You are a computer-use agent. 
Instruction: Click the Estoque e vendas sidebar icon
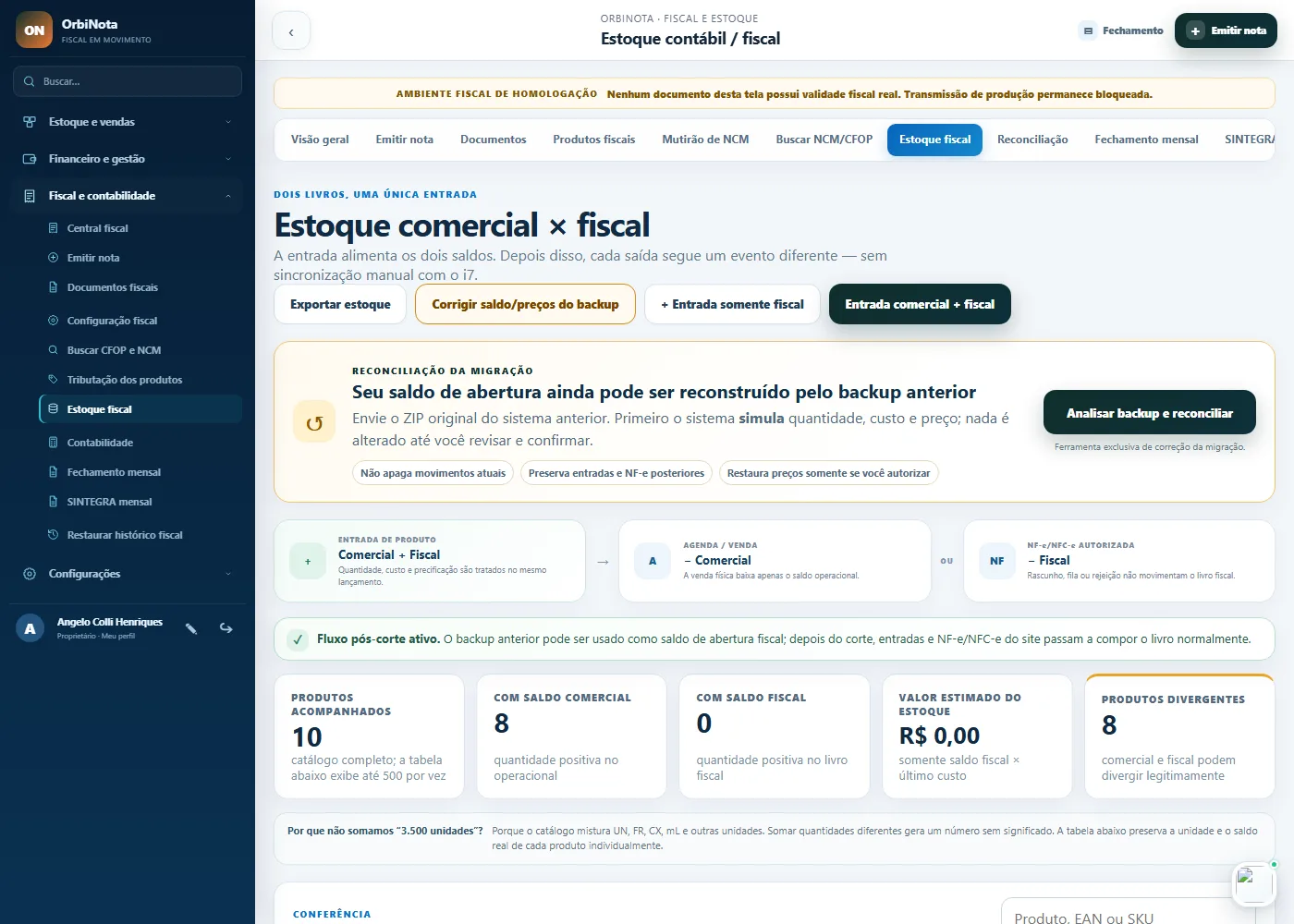coord(30,122)
